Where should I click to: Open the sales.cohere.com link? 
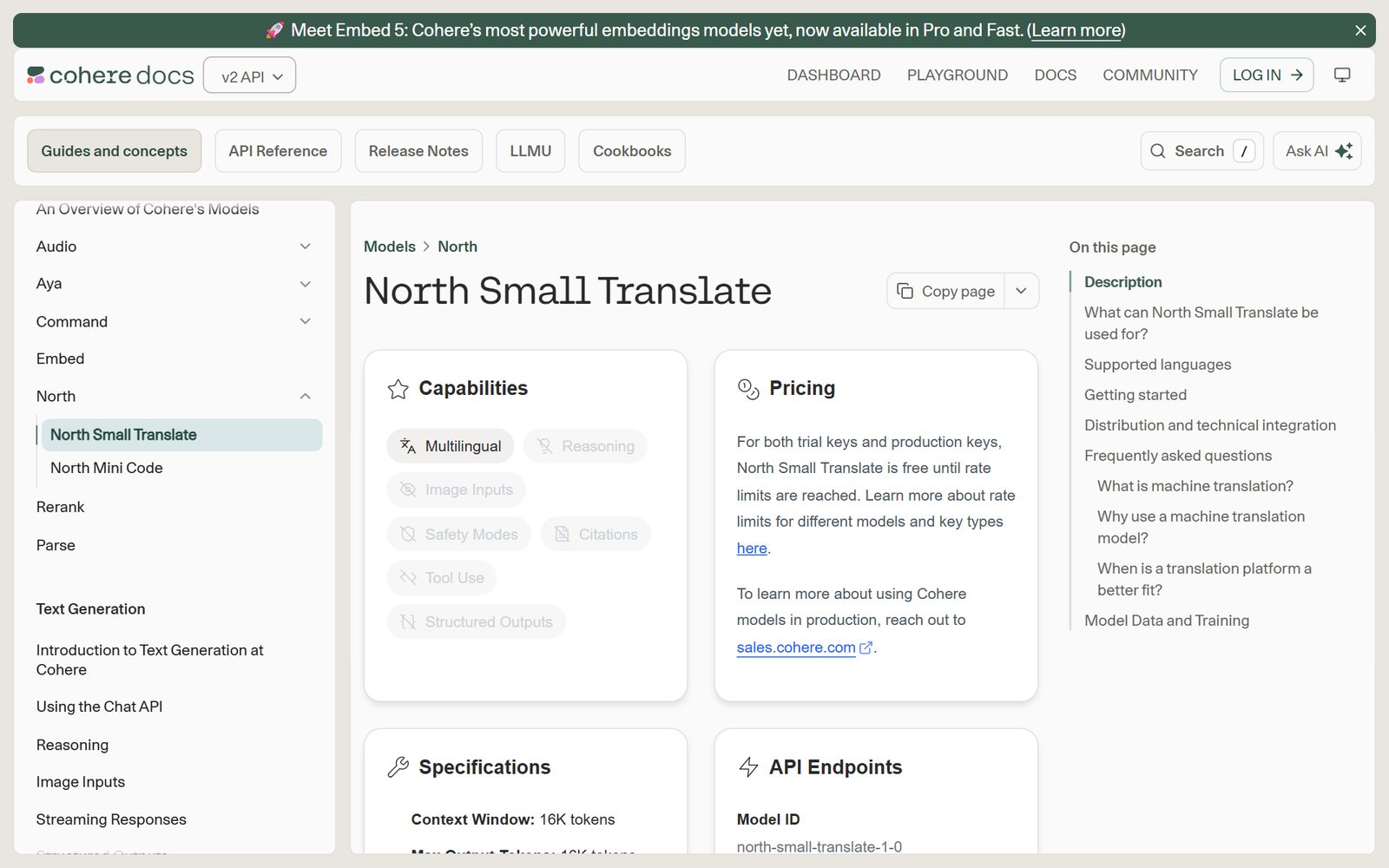[x=796, y=648]
